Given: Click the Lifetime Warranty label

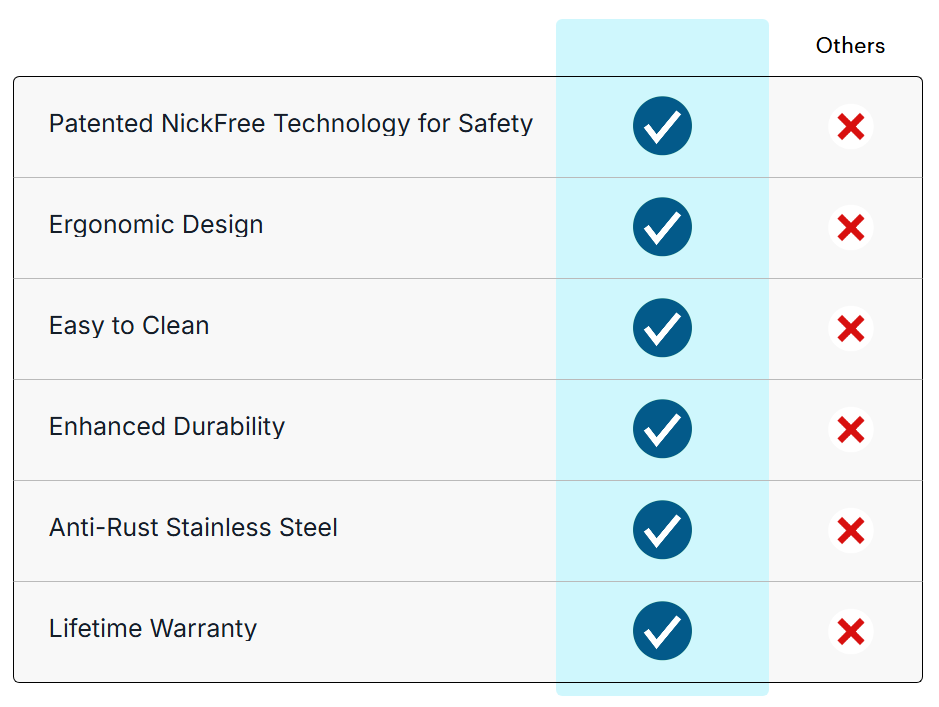Looking at the screenshot, I should 153,629.
